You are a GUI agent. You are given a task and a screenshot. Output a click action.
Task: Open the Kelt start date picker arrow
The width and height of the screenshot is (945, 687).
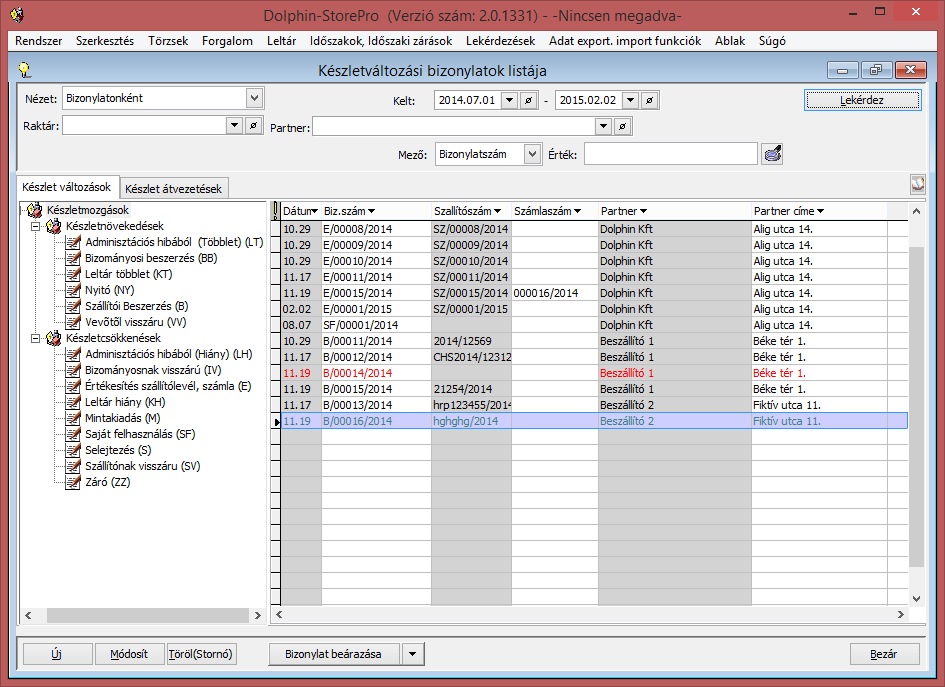[x=509, y=100]
